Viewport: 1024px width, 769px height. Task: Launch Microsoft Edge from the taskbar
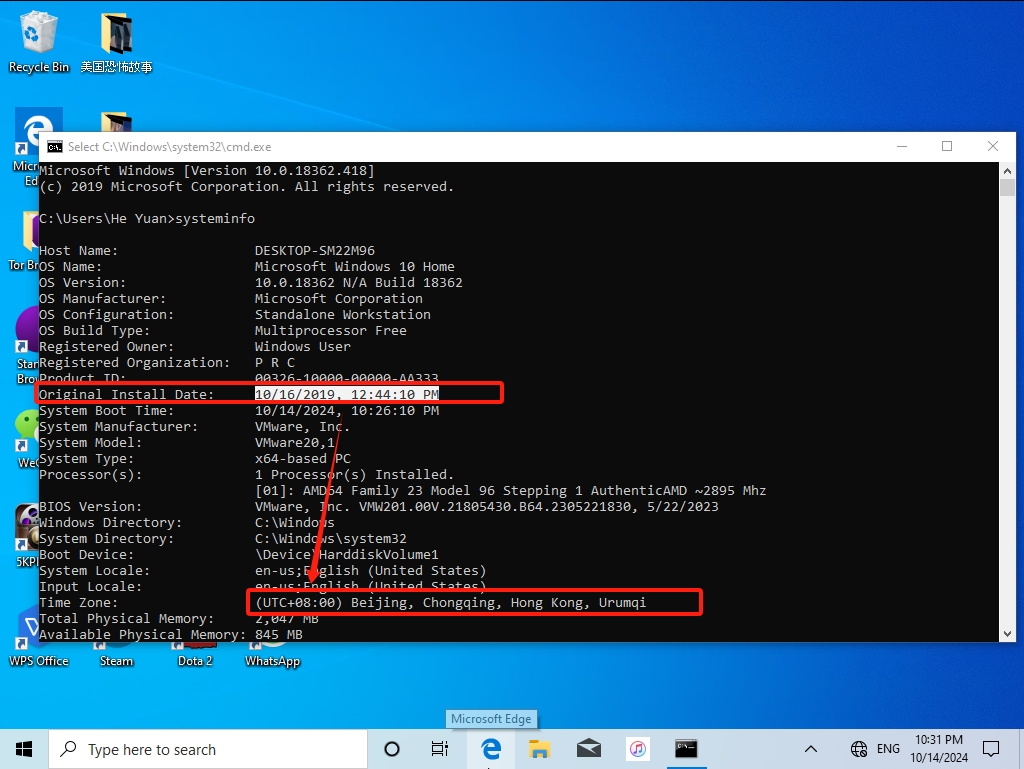tap(490, 749)
